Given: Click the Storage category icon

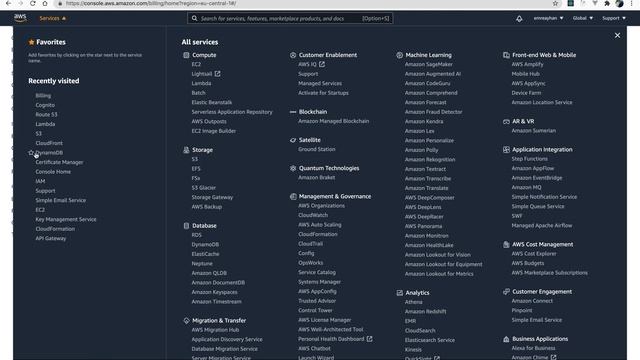Looking at the screenshot, I should [x=186, y=150].
